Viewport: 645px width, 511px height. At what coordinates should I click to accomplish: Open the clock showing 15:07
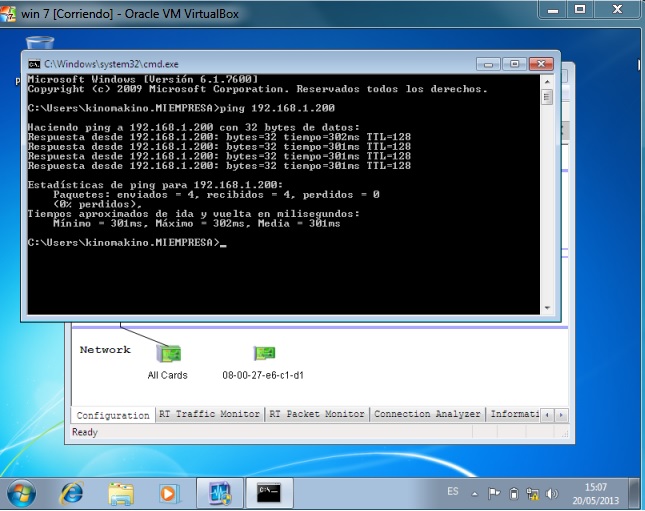tap(596, 494)
